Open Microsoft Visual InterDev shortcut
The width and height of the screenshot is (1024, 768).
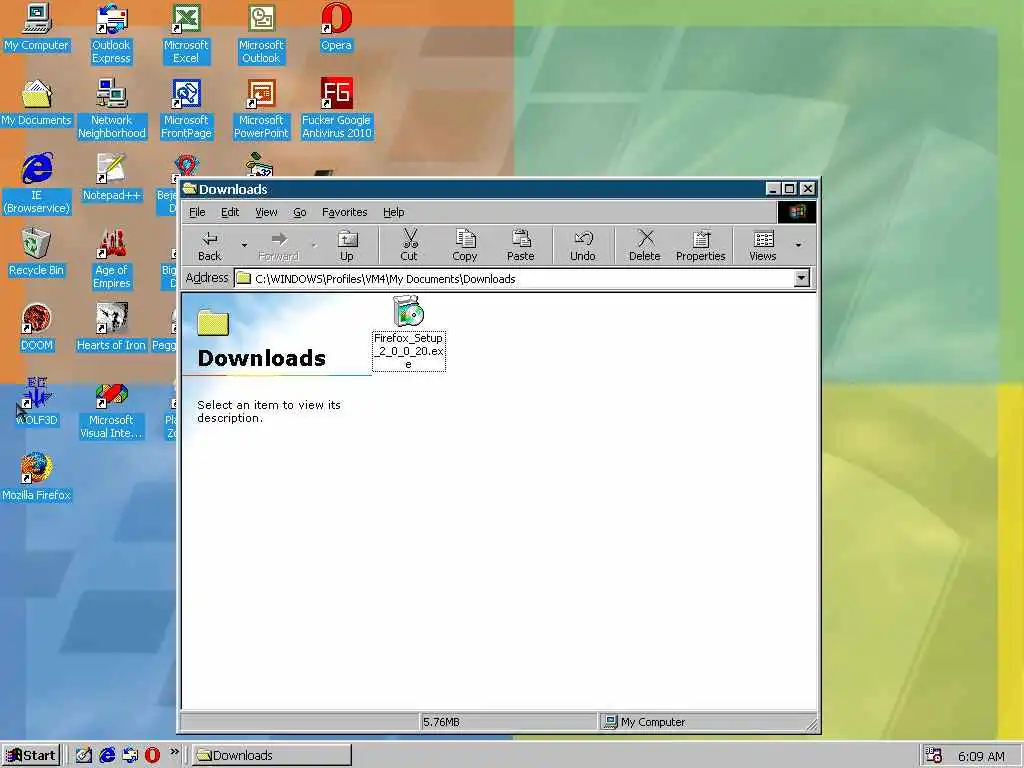[112, 409]
